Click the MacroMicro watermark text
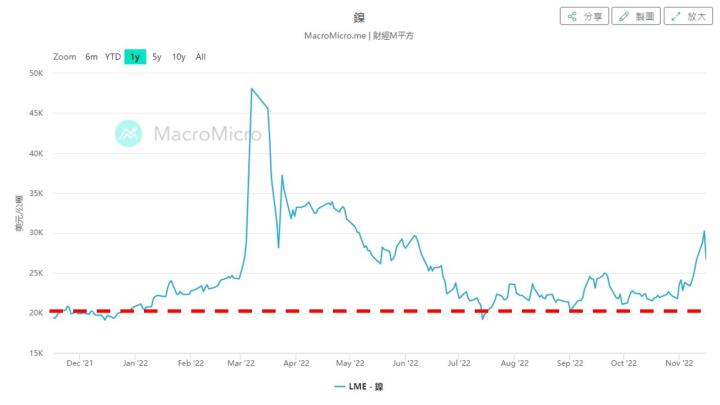The width and height of the screenshot is (720, 405). click(x=207, y=133)
